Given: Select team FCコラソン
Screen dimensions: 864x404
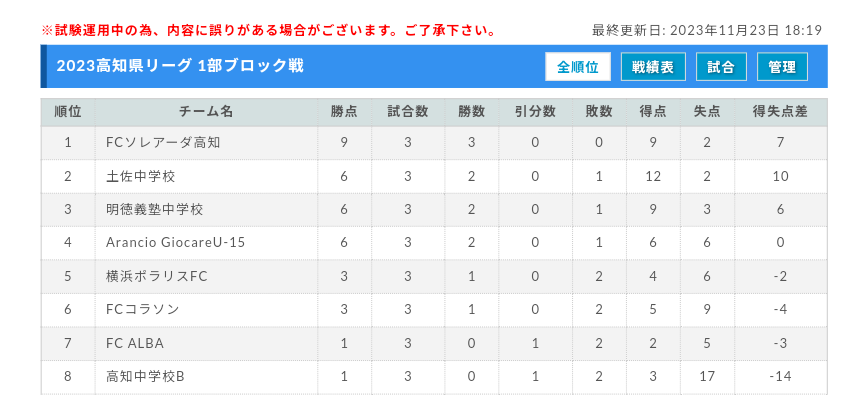Looking at the screenshot, I should tap(143, 310).
